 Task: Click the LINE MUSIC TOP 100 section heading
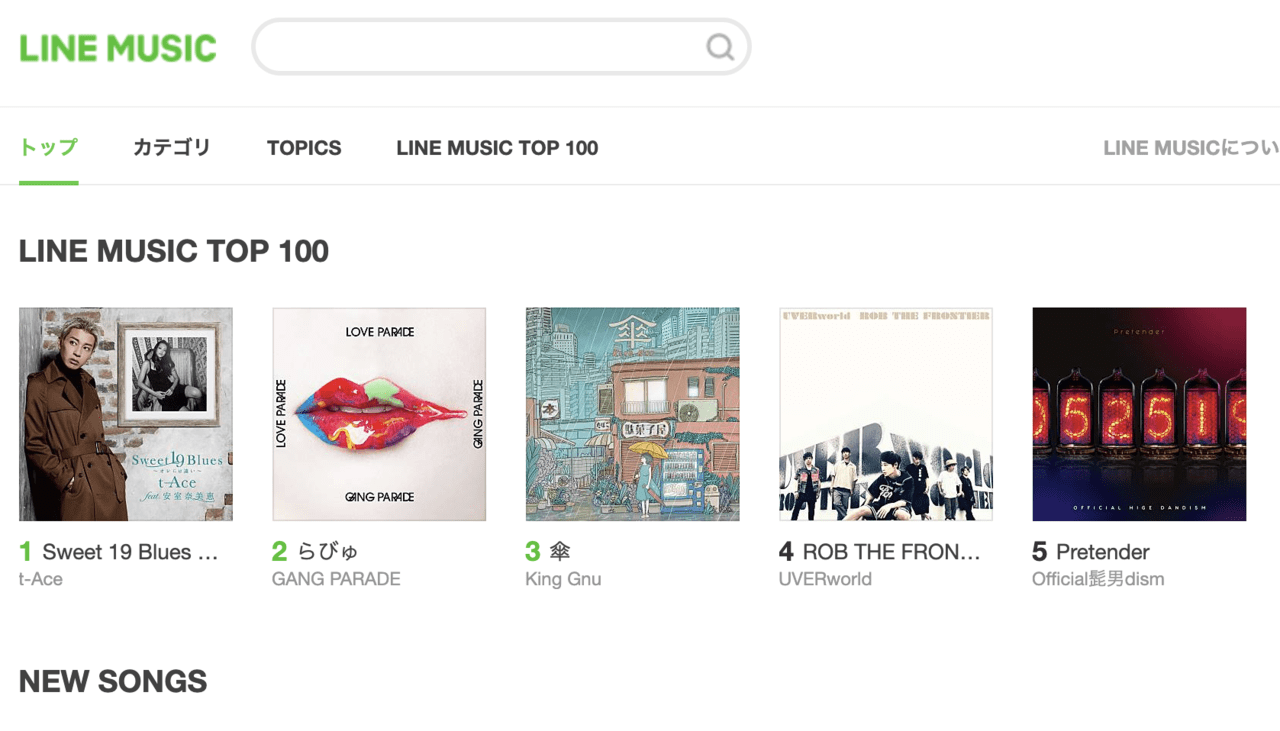(x=174, y=251)
